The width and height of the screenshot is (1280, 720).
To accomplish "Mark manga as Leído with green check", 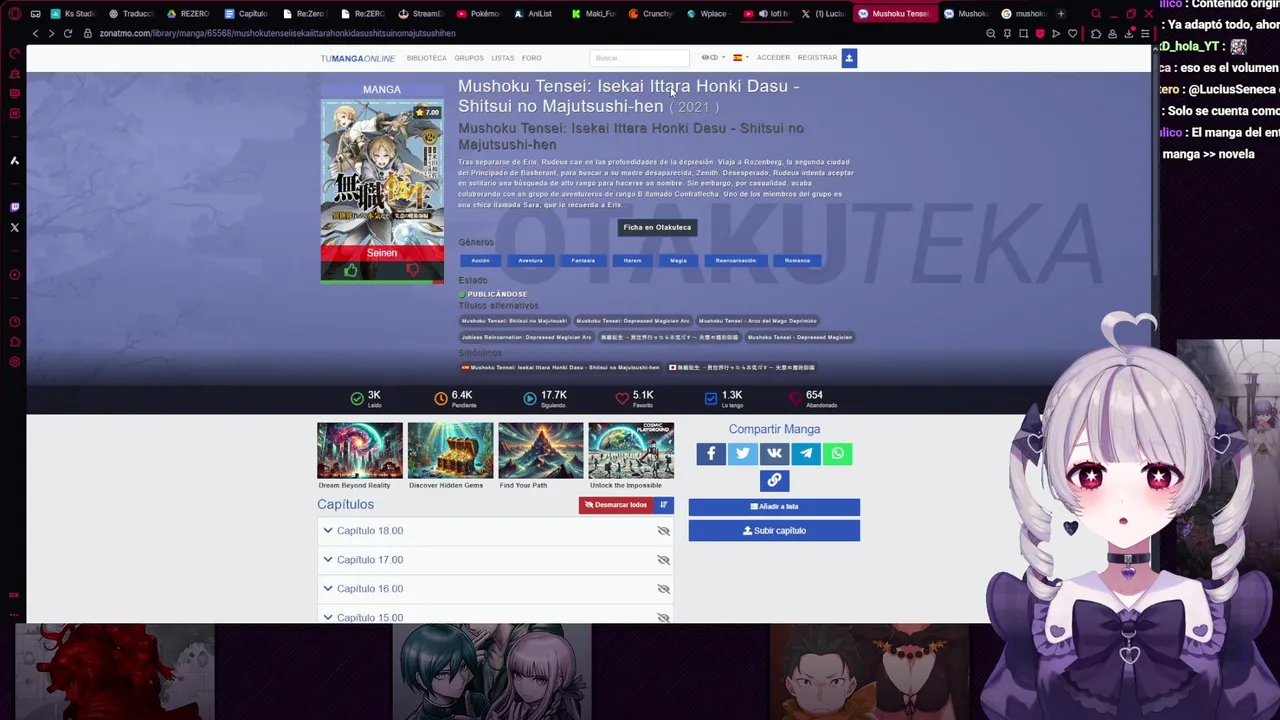I will pyautogui.click(x=357, y=398).
